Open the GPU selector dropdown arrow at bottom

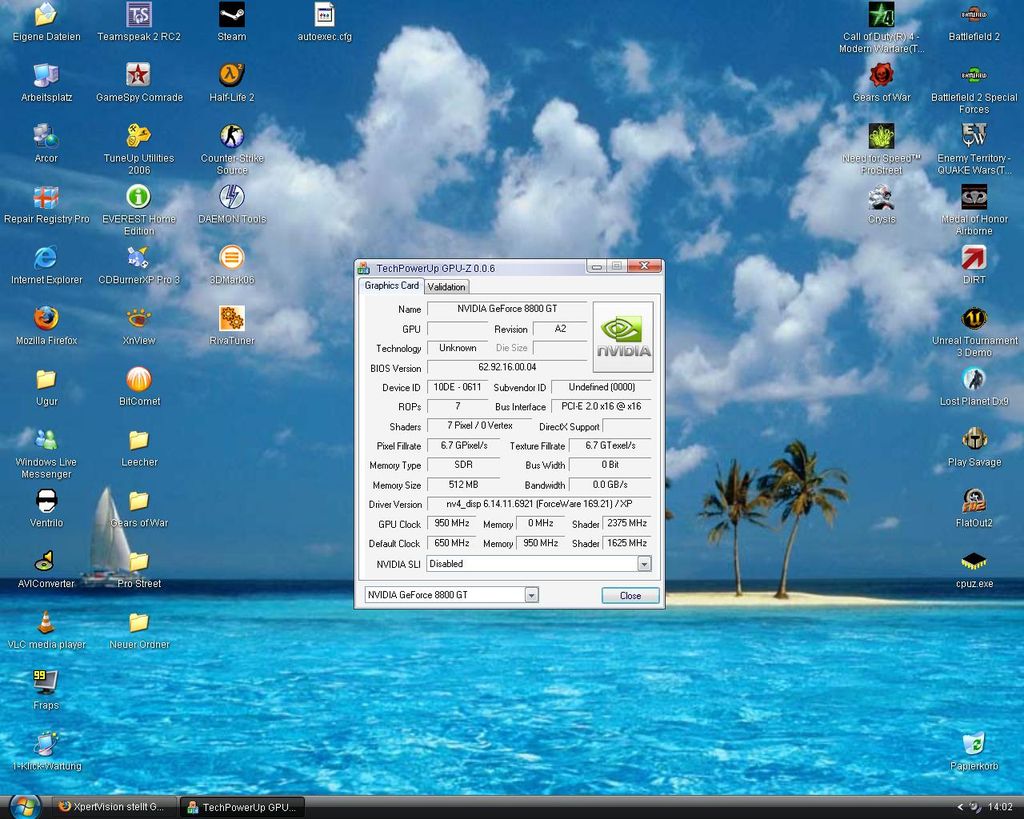point(532,595)
